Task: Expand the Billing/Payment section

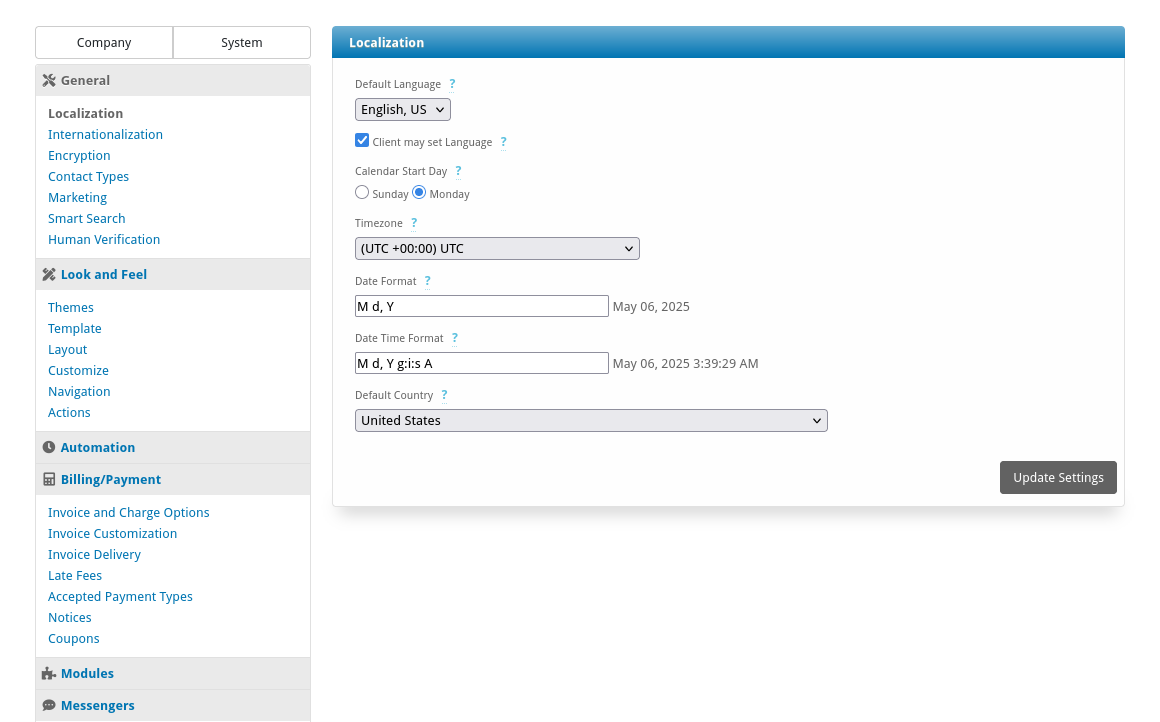Action: click(173, 479)
